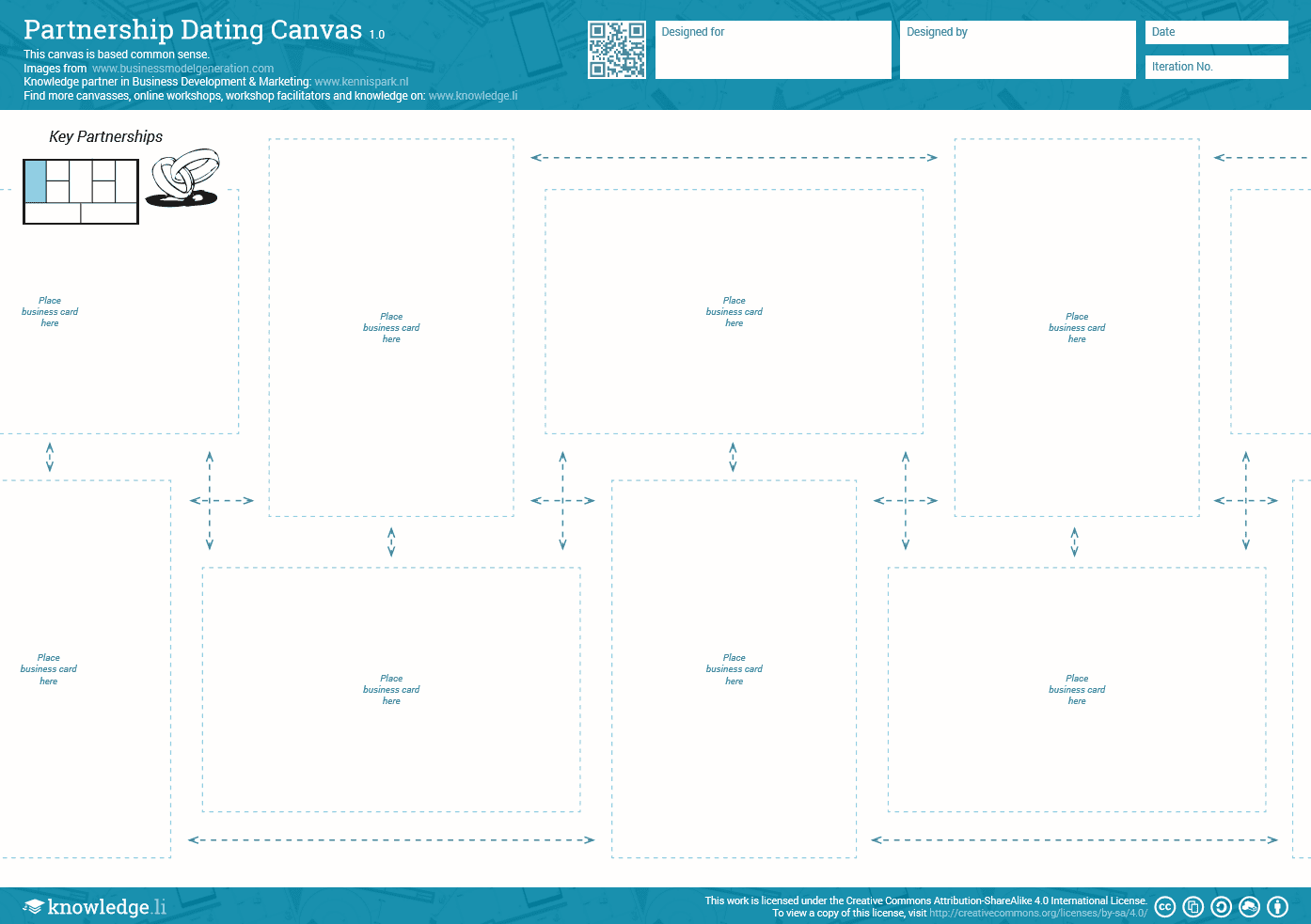Click the Creative Commons CC icon
The width and height of the screenshot is (1311, 924).
[1164, 906]
